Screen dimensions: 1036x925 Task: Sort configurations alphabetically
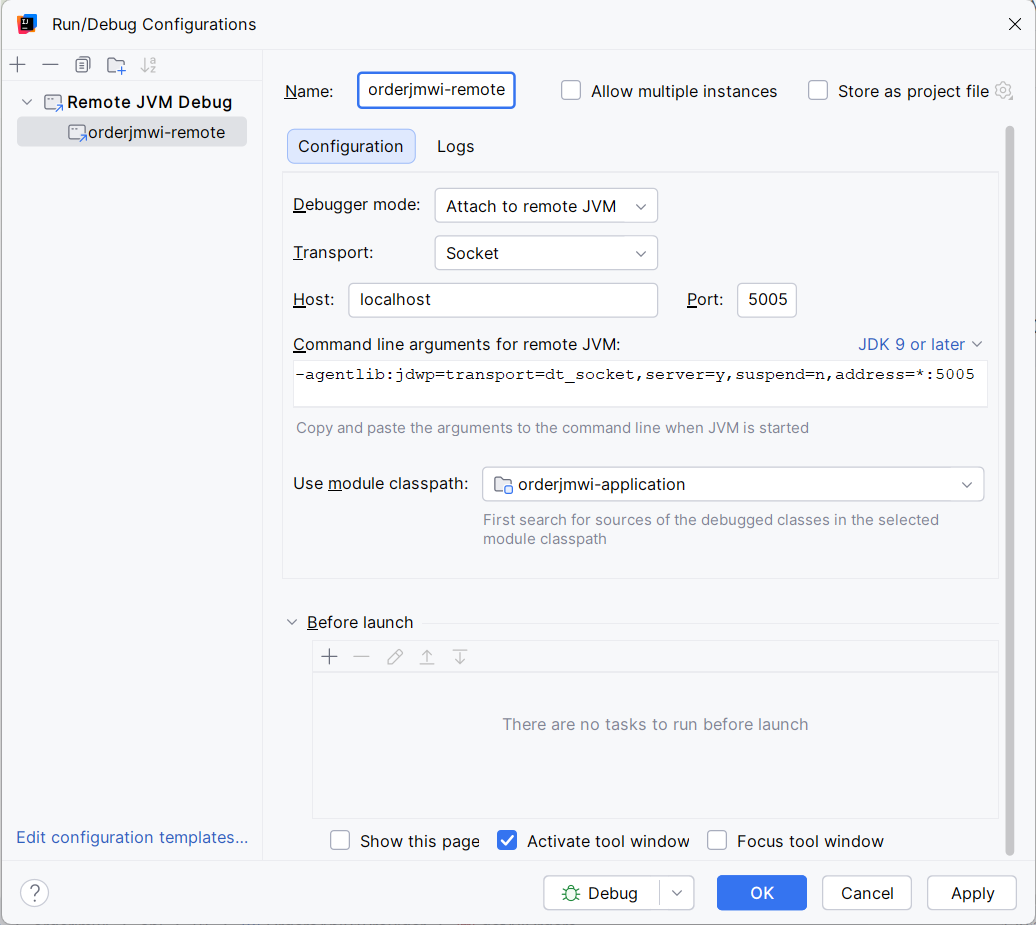148,64
